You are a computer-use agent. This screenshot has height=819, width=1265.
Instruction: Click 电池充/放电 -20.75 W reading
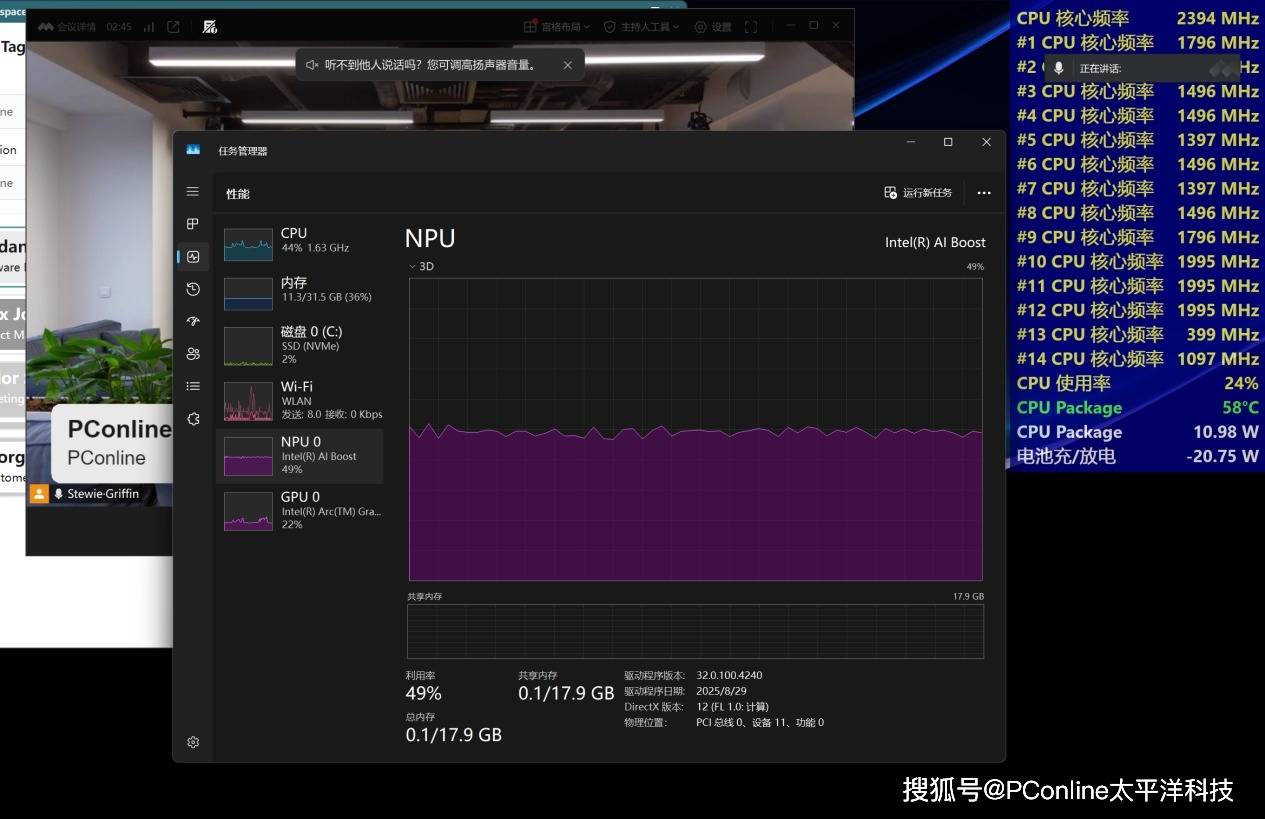pyautogui.click(x=1137, y=456)
